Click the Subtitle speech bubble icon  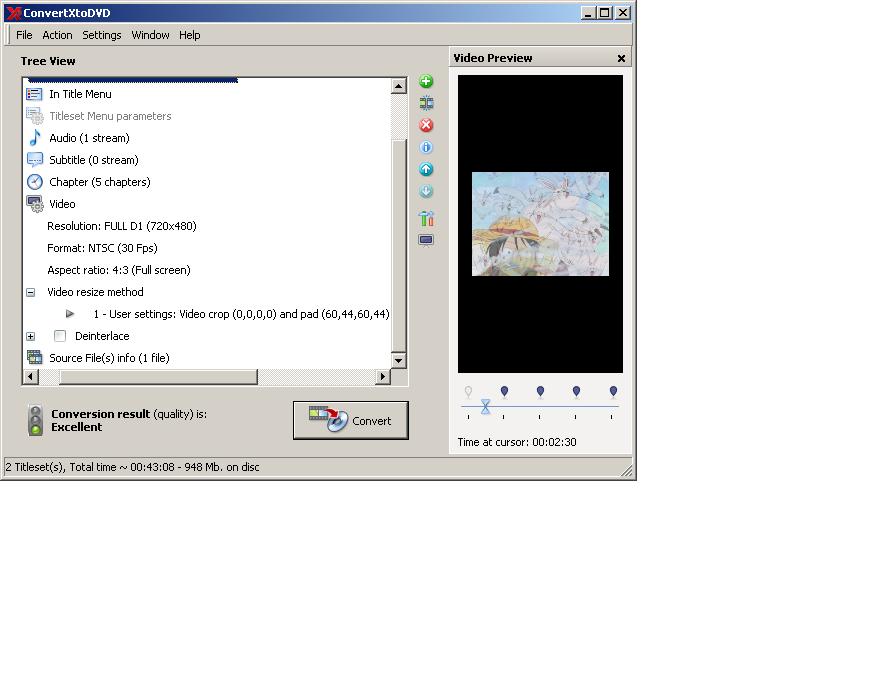[35, 160]
